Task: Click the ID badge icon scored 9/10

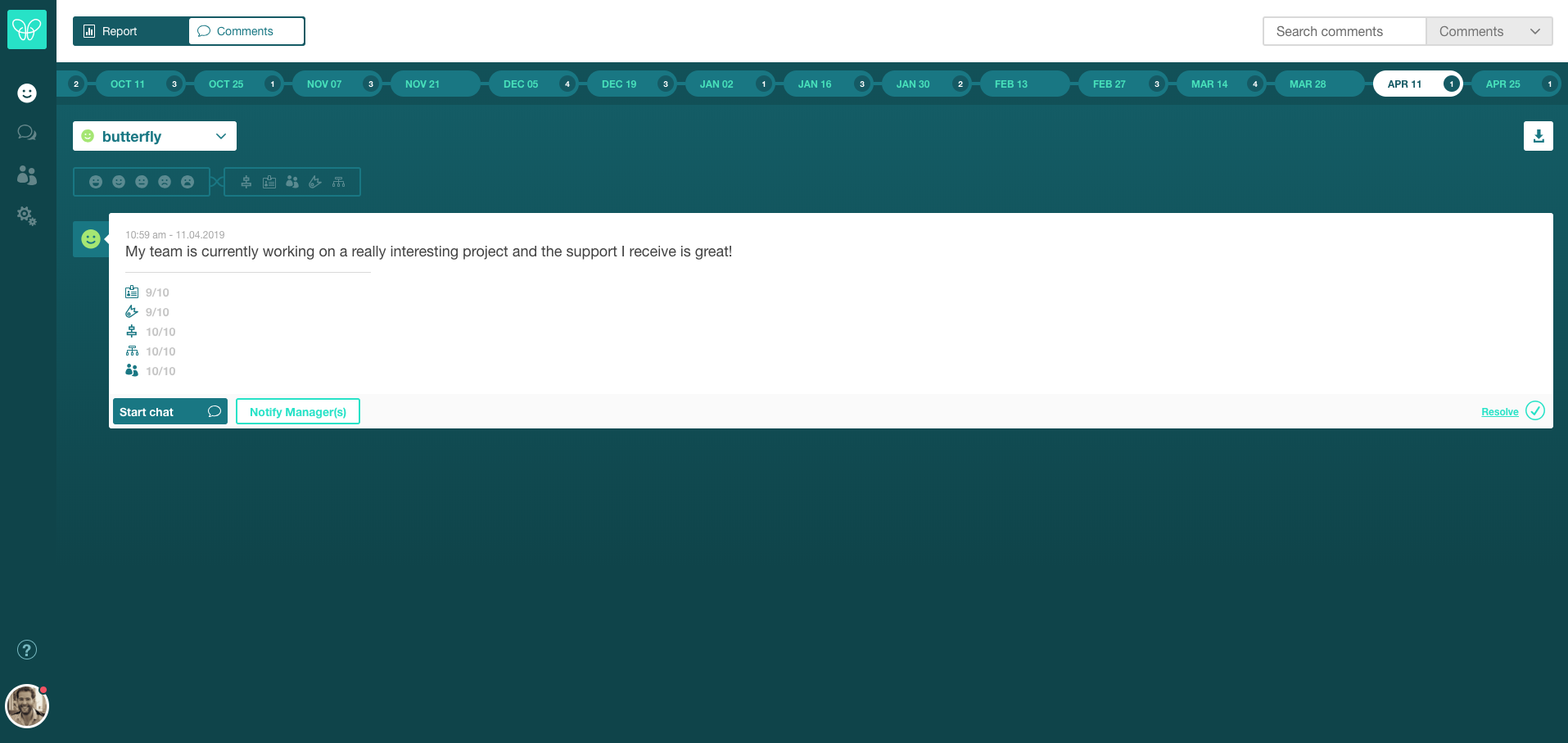Action: pos(132,292)
